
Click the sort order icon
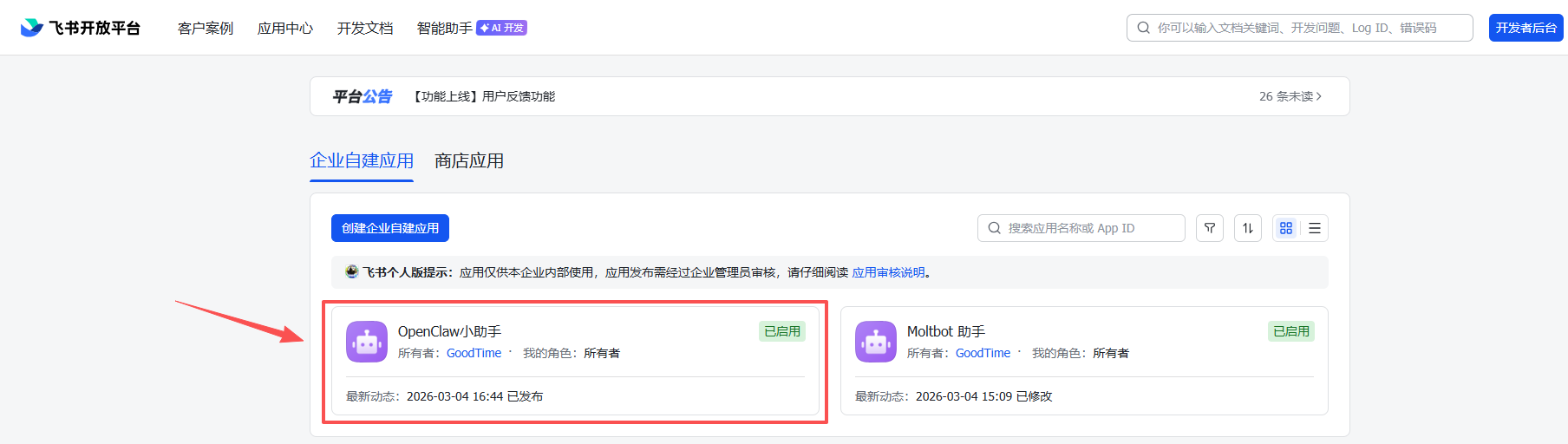1247,228
